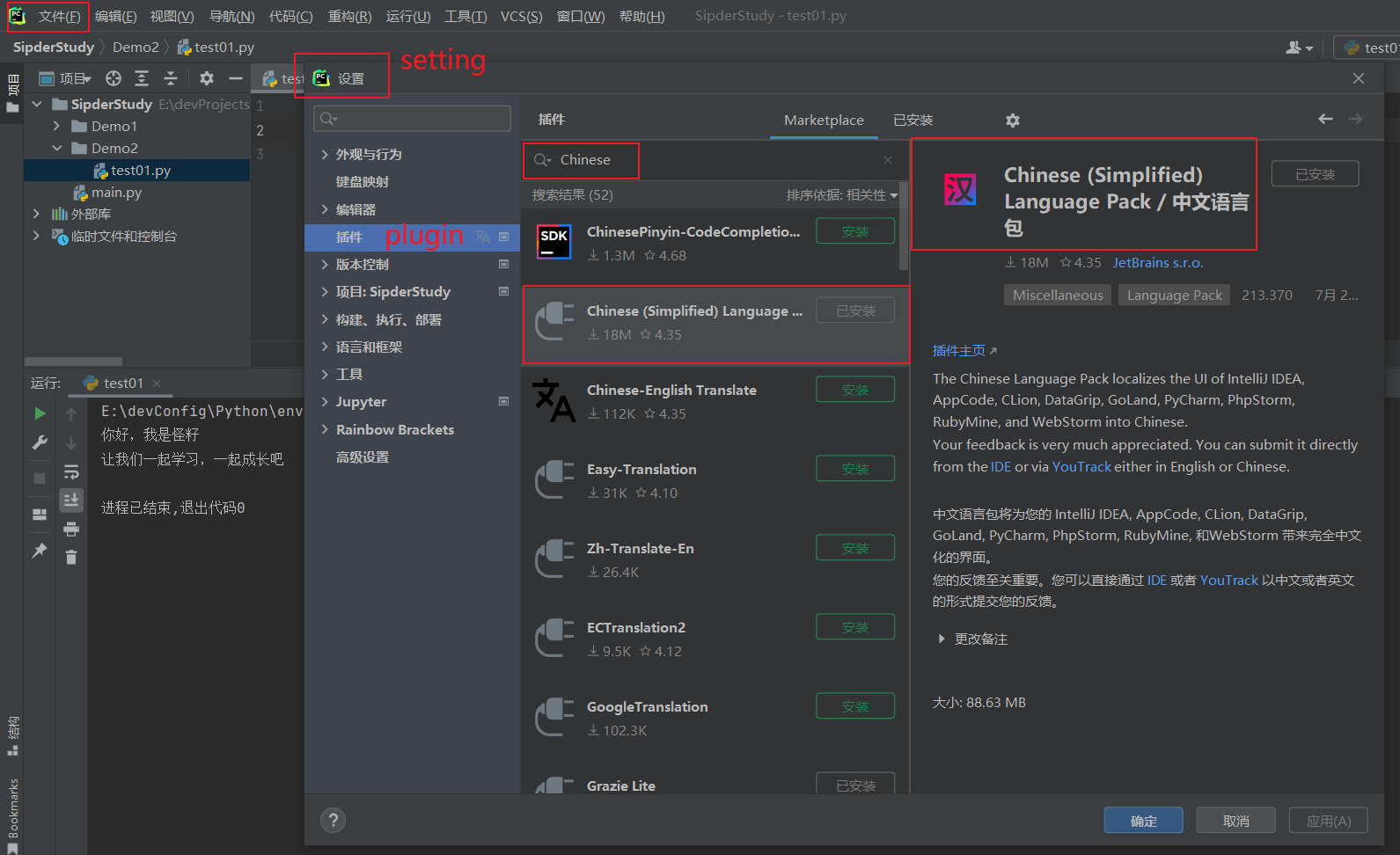Image resolution: width=1400 pixels, height=855 pixels.
Task: Click the Language Pack tag
Action: click(x=1174, y=296)
